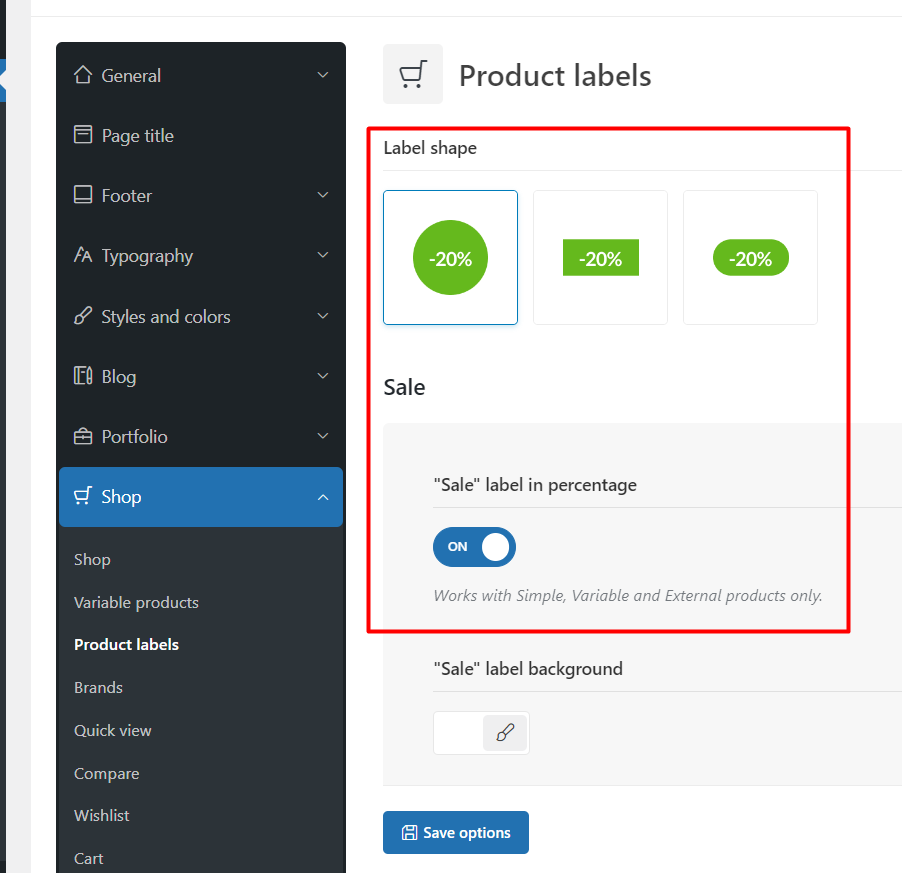Expand the Typography section chevron

pyautogui.click(x=323, y=255)
